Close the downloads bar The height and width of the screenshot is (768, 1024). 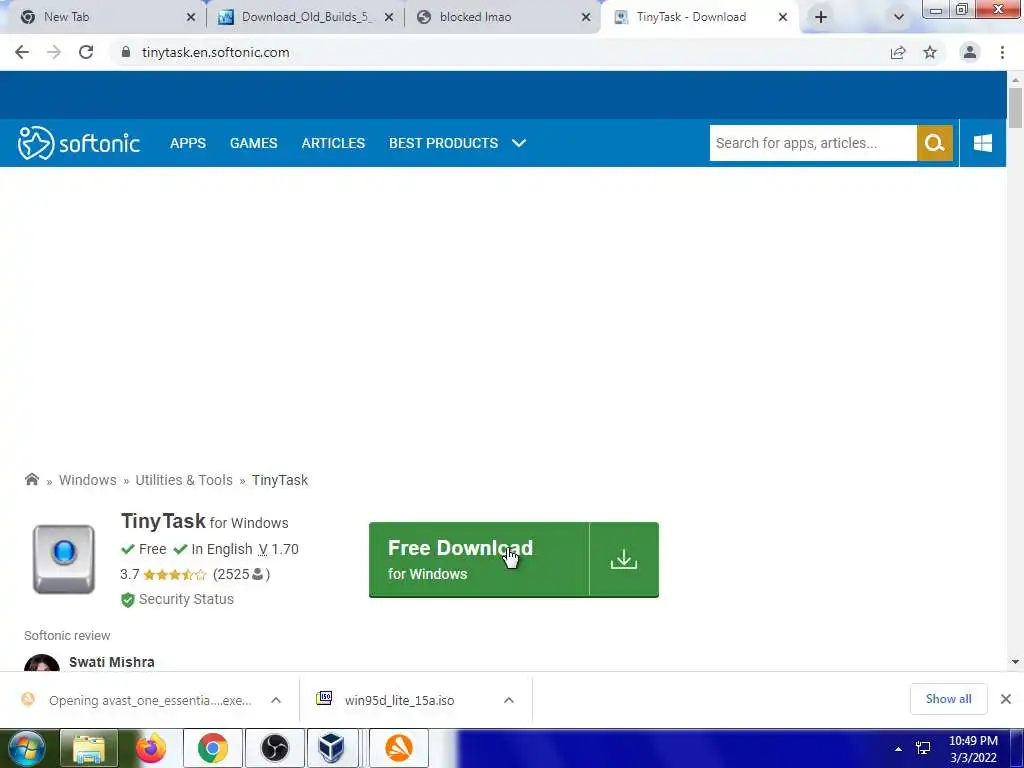(1006, 699)
